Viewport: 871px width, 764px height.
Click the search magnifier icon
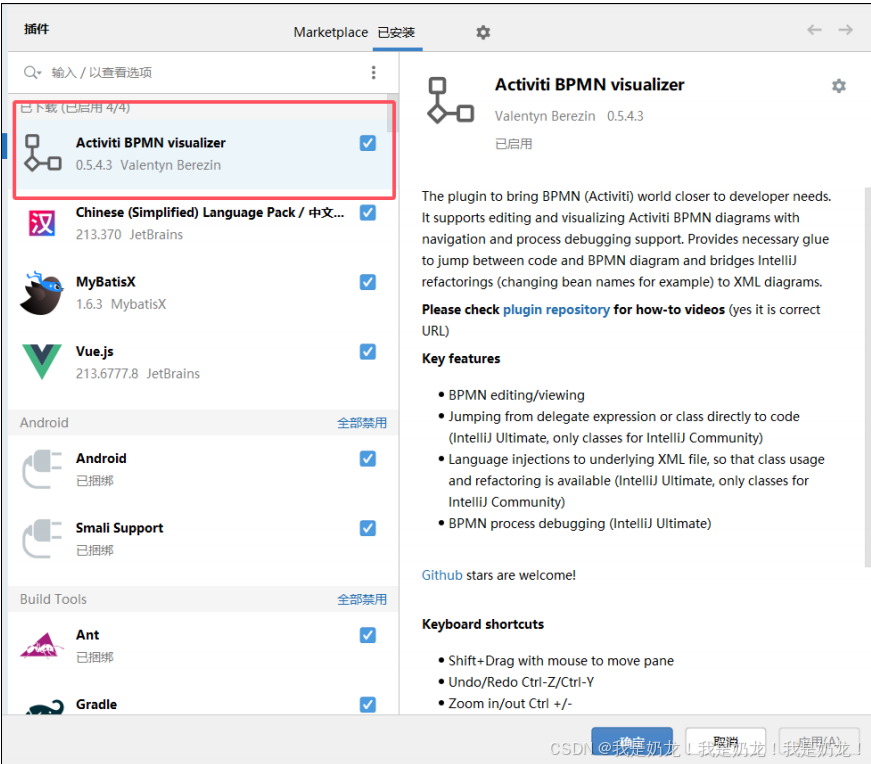pyautogui.click(x=32, y=72)
